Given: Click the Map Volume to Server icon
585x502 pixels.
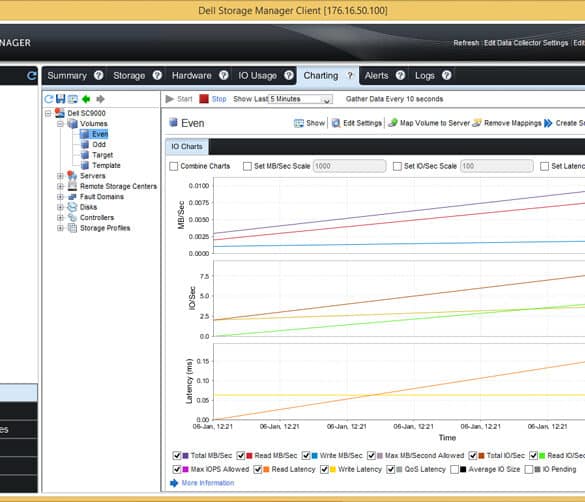Looking at the screenshot, I should pos(392,123).
